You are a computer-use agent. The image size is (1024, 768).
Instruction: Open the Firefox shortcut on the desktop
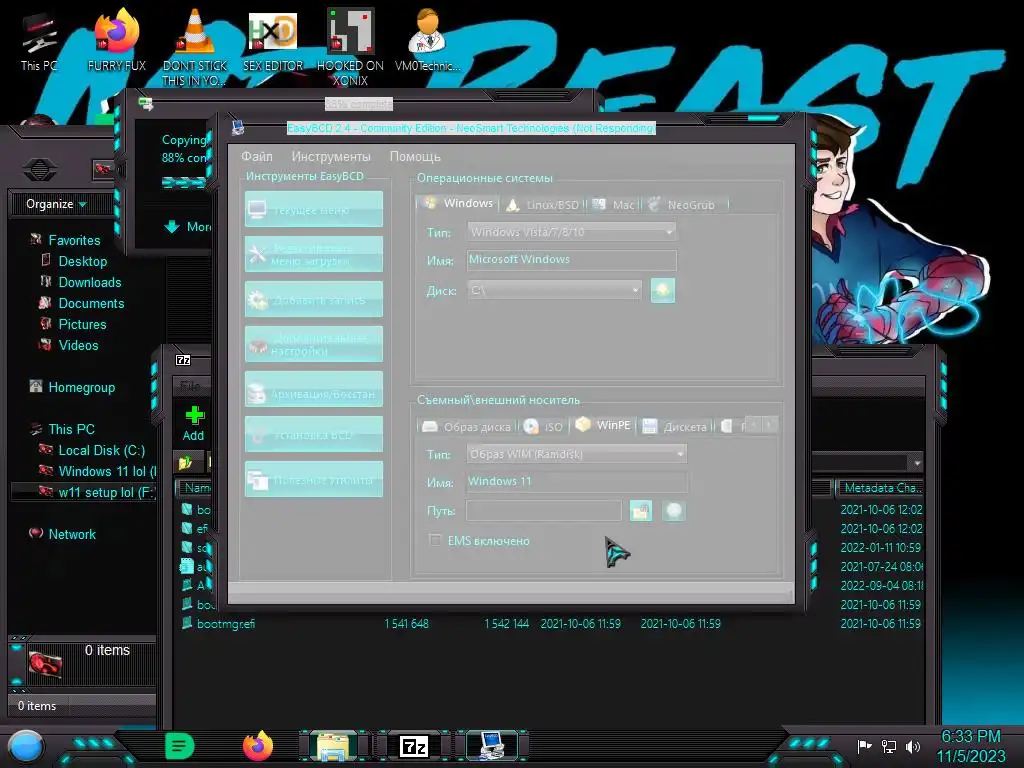point(117,40)
